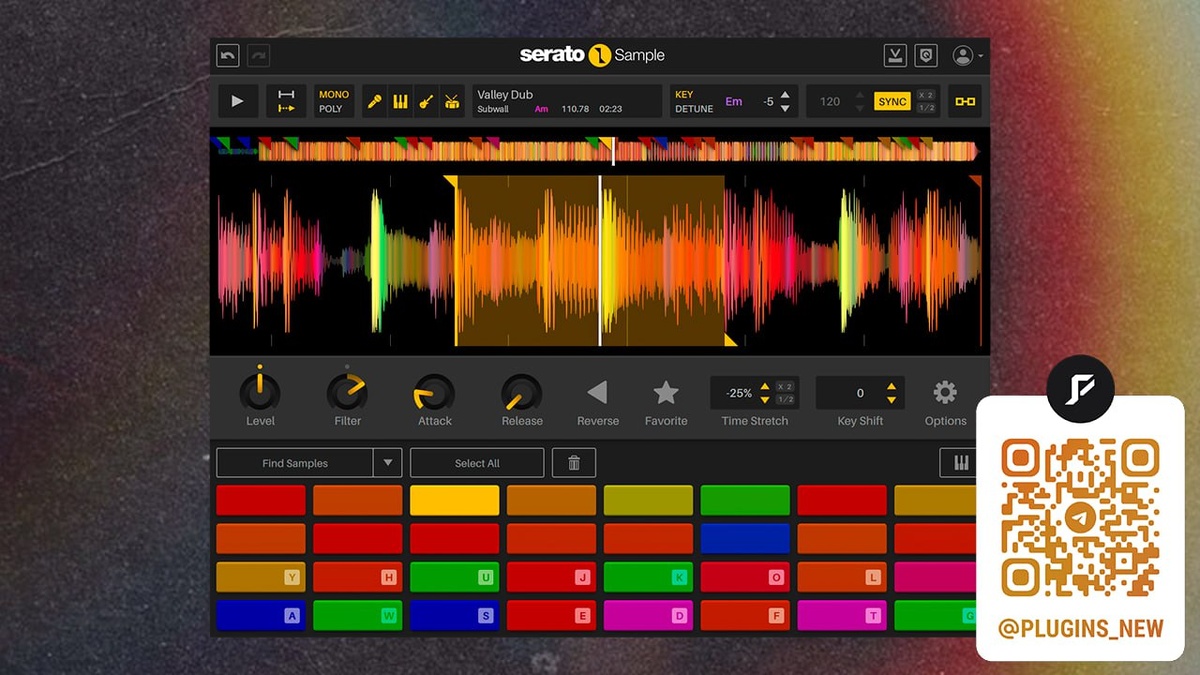
Task: Toggle the pad trigger mode icon beside play
Action: tap(286, 101)
